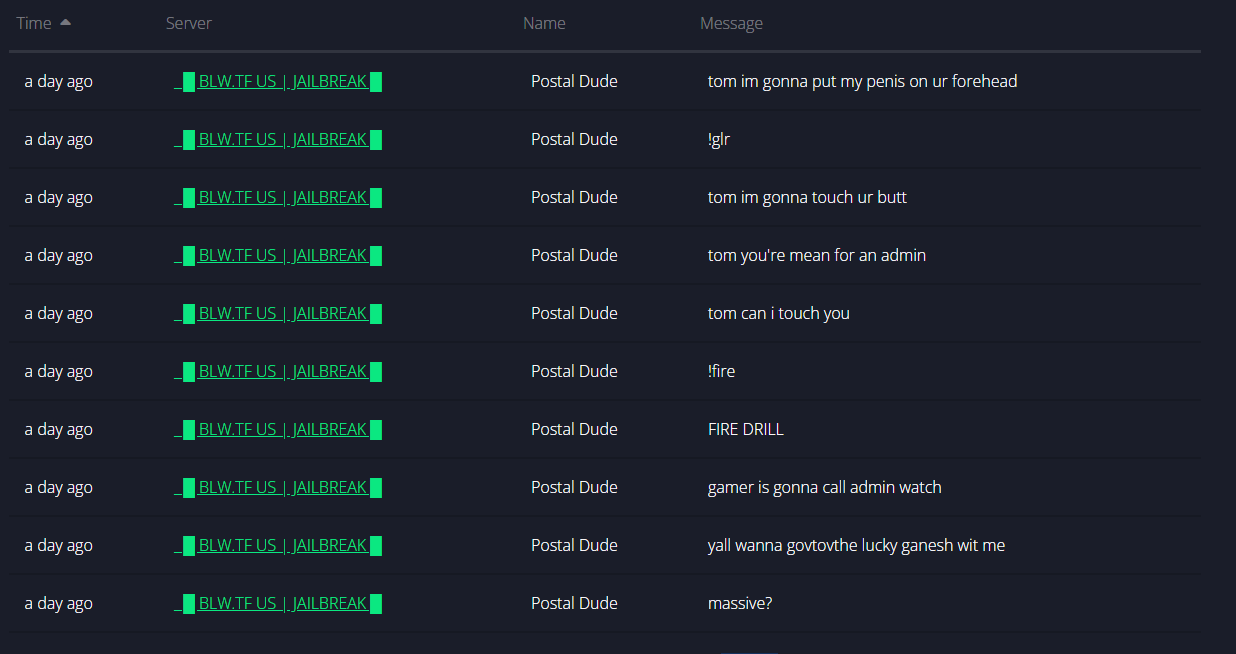Click Postal Dude name in the '!glr' row
The height and width of the screenshot is (654, 1236).
(574, 140)
